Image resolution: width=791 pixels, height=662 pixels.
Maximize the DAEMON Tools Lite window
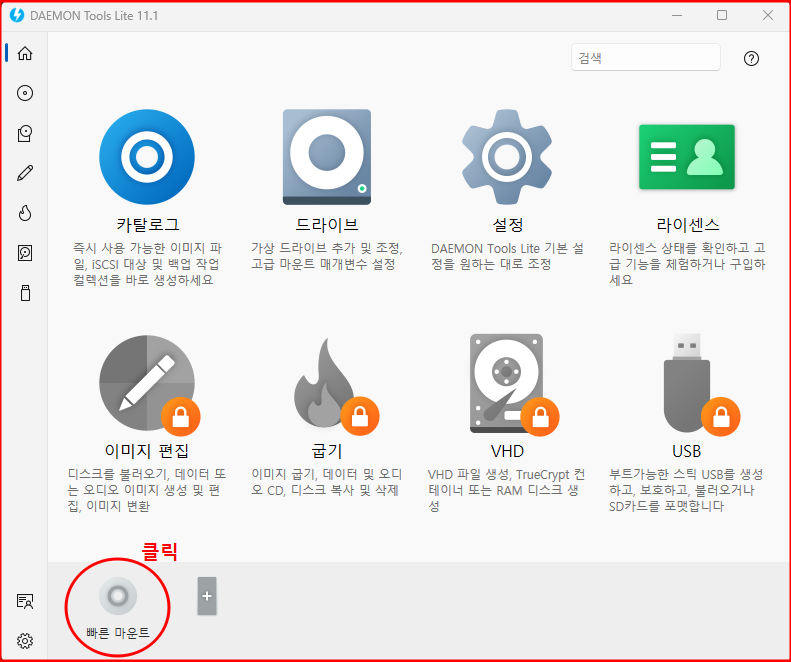click(x=722, y=15)
